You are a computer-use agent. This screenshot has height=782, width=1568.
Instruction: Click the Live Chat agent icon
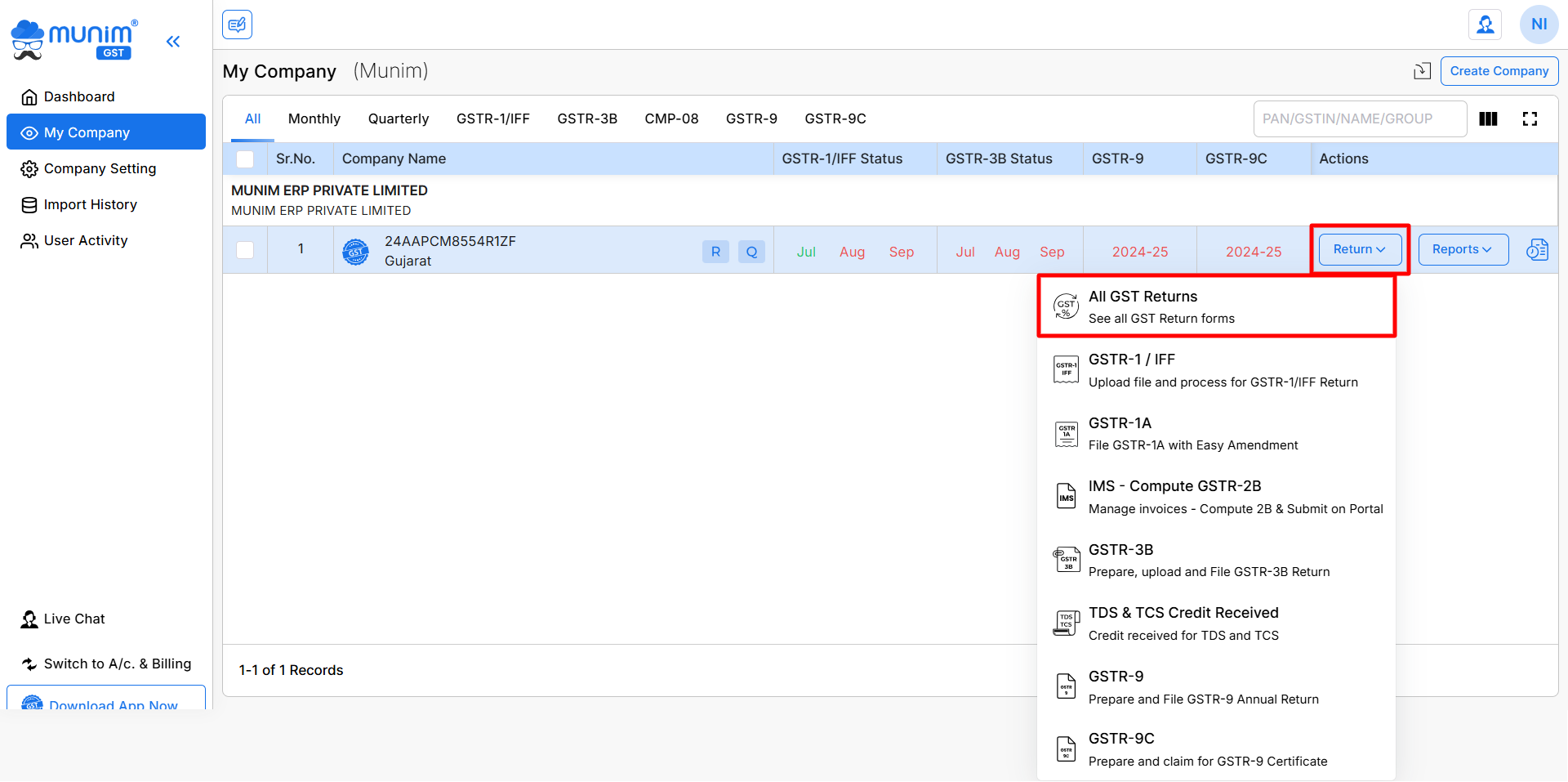click(29, 619)
